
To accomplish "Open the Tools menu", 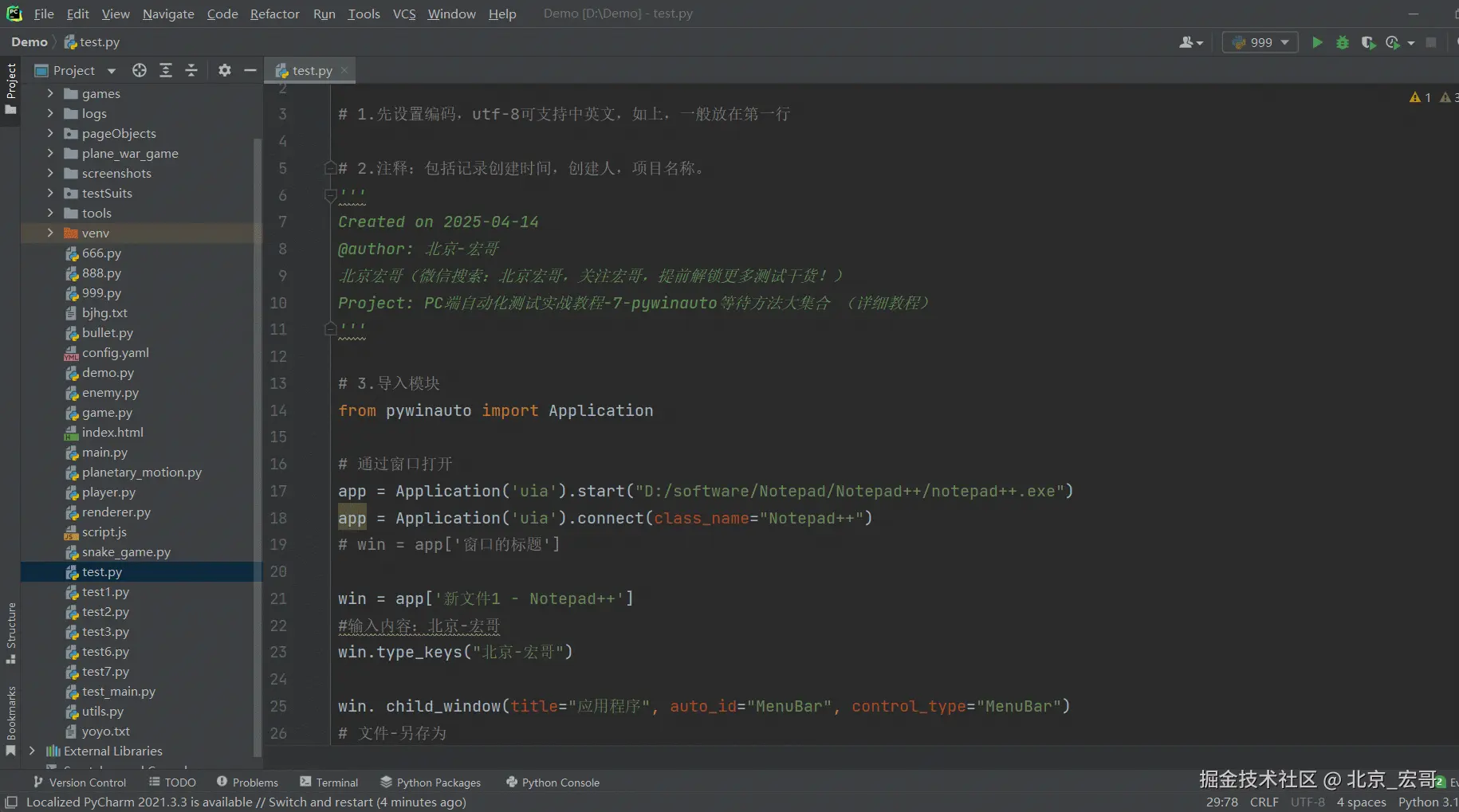I will tap(364, 14).
